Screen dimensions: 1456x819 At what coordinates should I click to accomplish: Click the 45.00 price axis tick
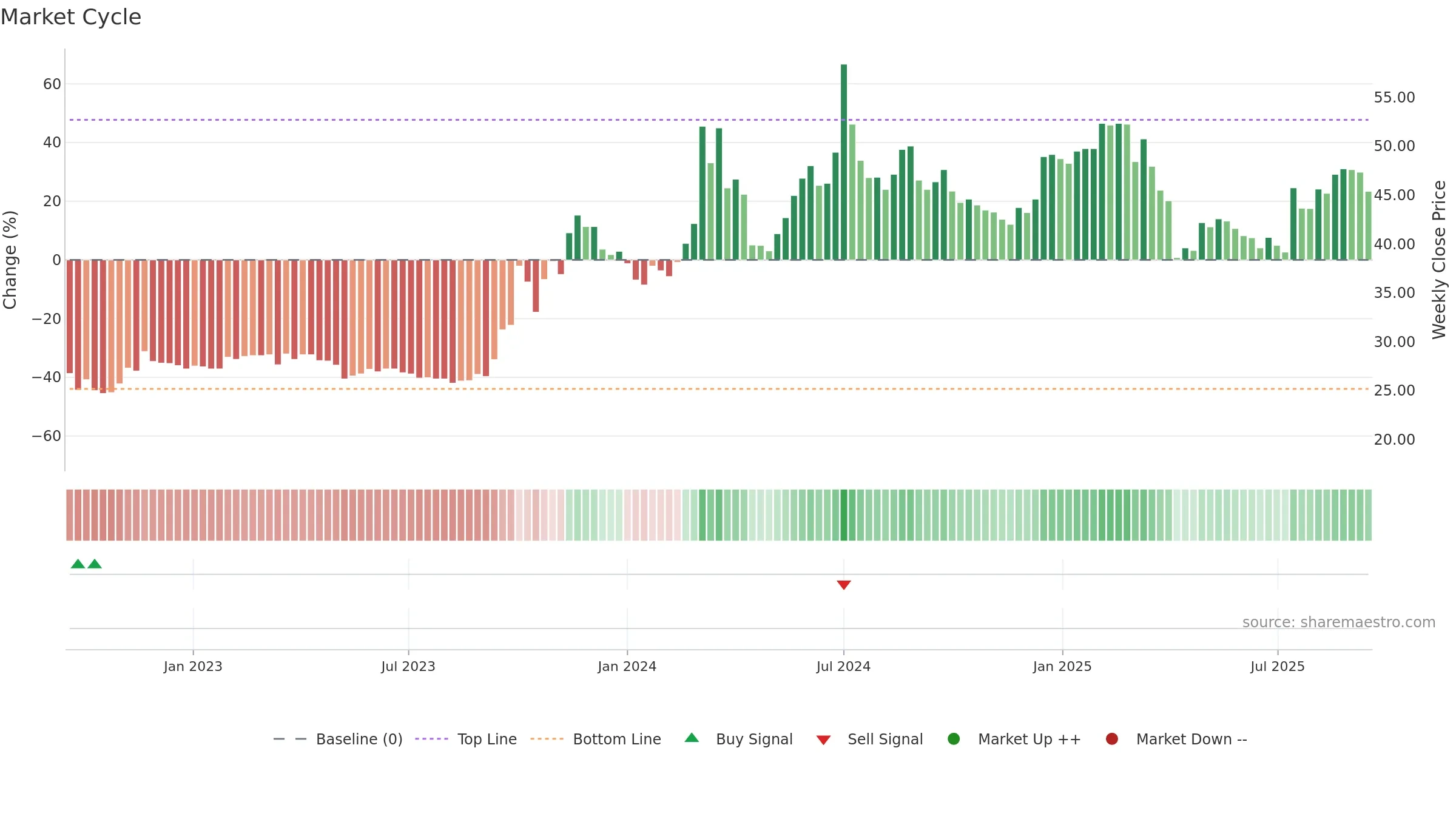pos(1395,195)
